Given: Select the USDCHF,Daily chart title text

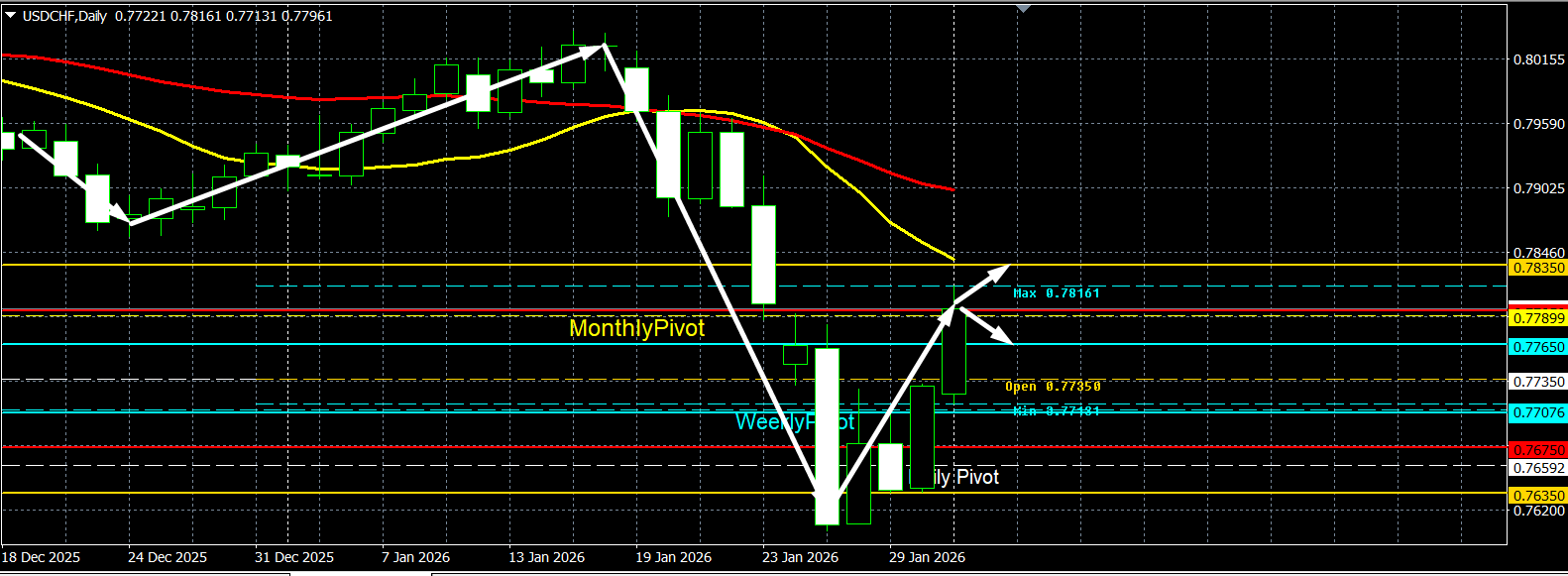Looking at the screenshot, I should tap(64, 16).
